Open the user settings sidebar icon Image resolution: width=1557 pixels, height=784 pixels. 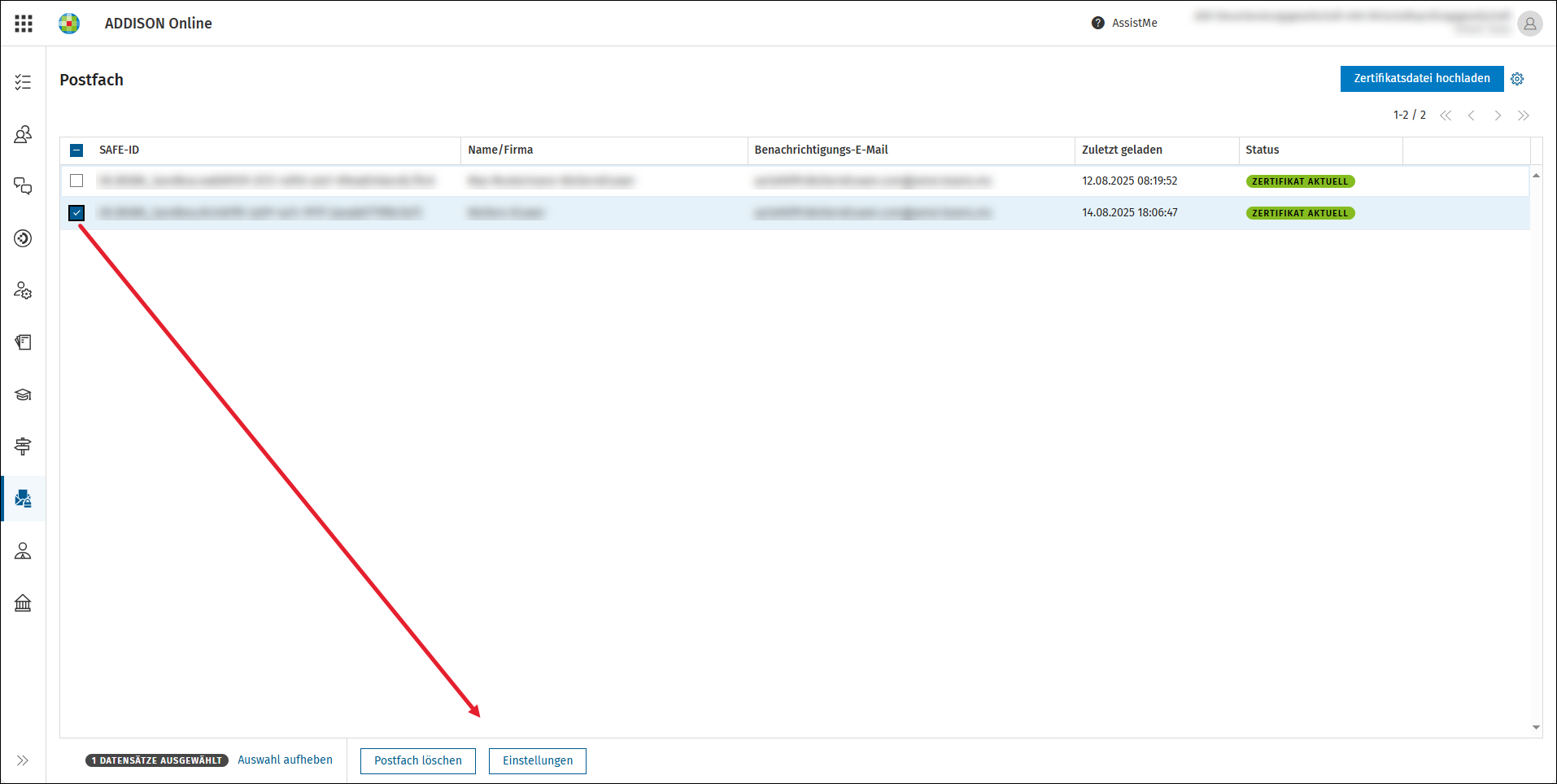(x=23, y=290)
